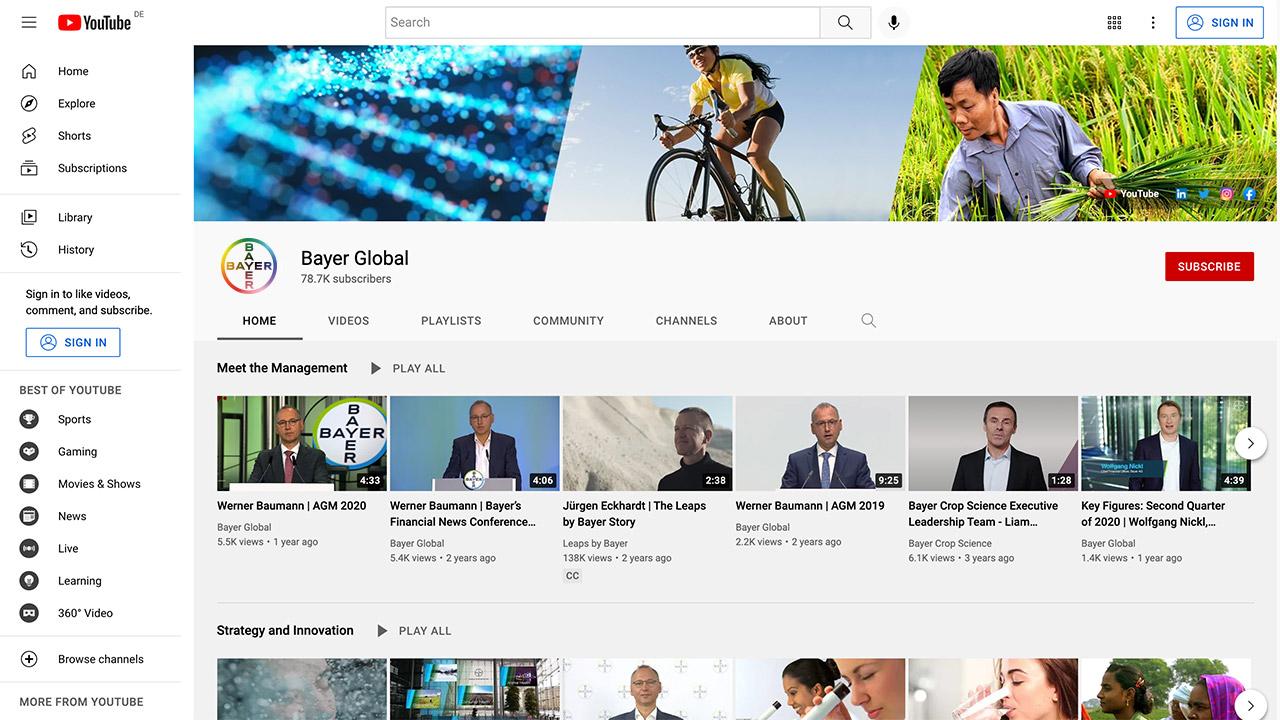The image size is (1280, 720).
Task: Click the CC badge under Leaps video
Action: tap(572, 576)
